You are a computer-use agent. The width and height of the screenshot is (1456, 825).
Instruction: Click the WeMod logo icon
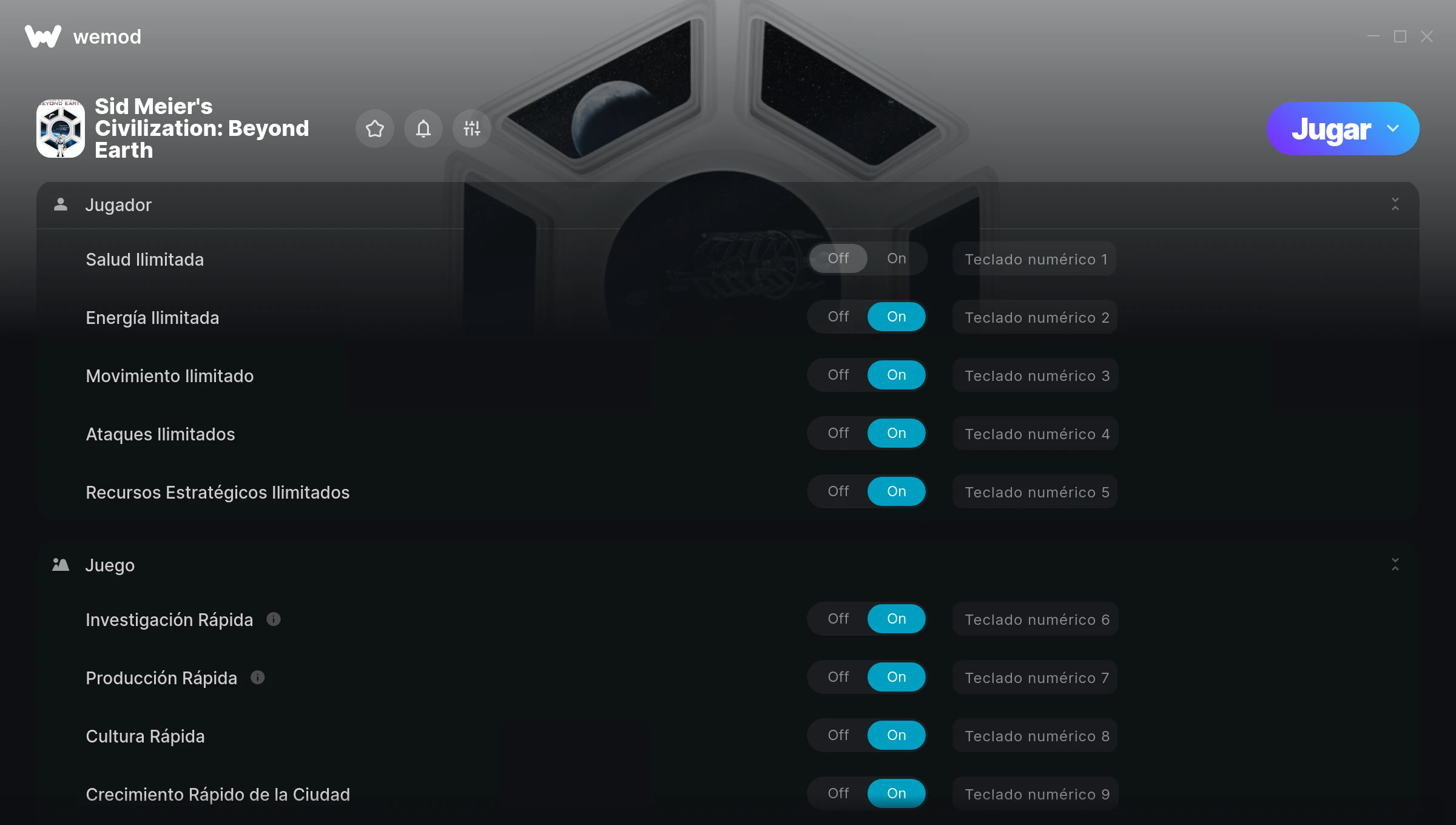43,36
